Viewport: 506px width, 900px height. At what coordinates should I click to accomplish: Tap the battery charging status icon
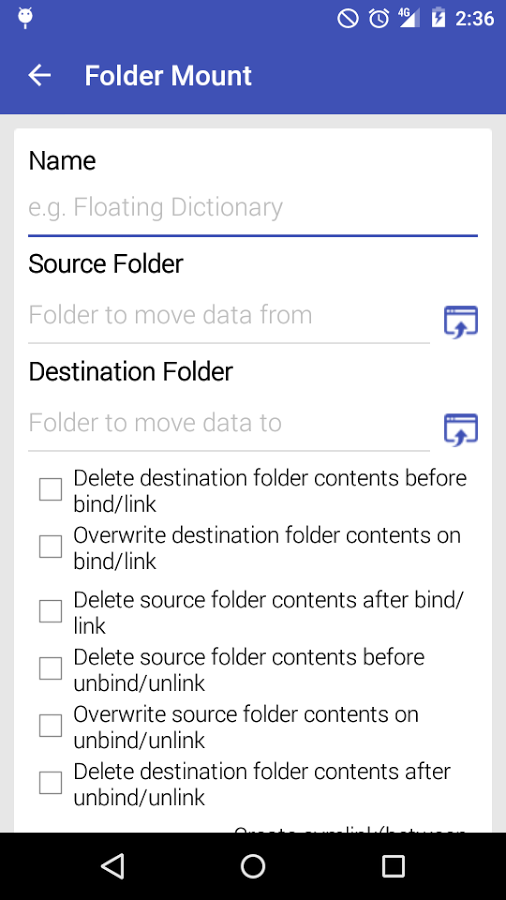coord(438,18)
